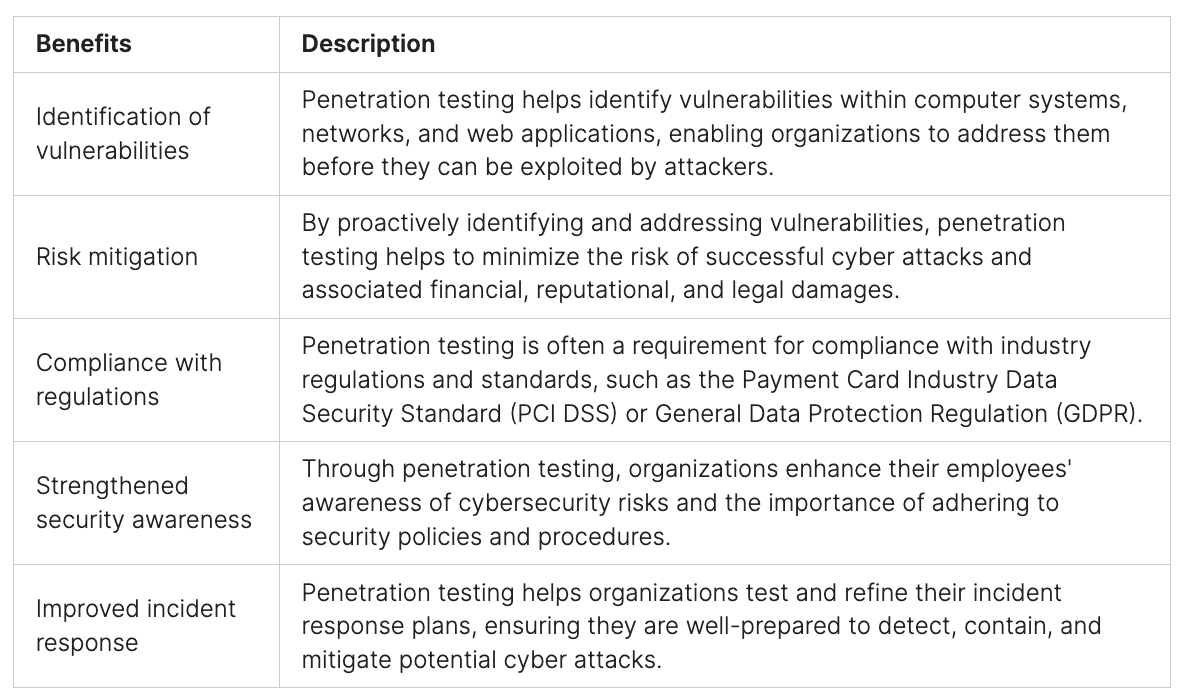Click the security awareness description text

[x=686, y=502]
